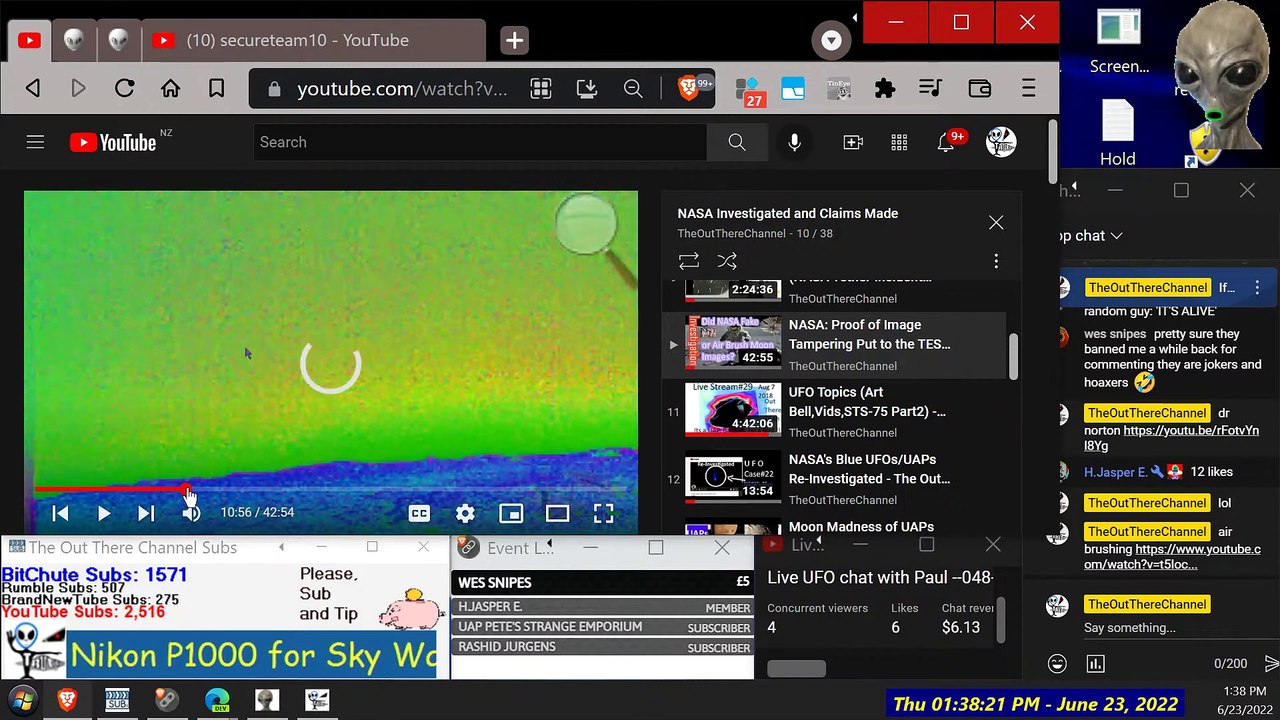Open Create video icon

tap(853, 142)
